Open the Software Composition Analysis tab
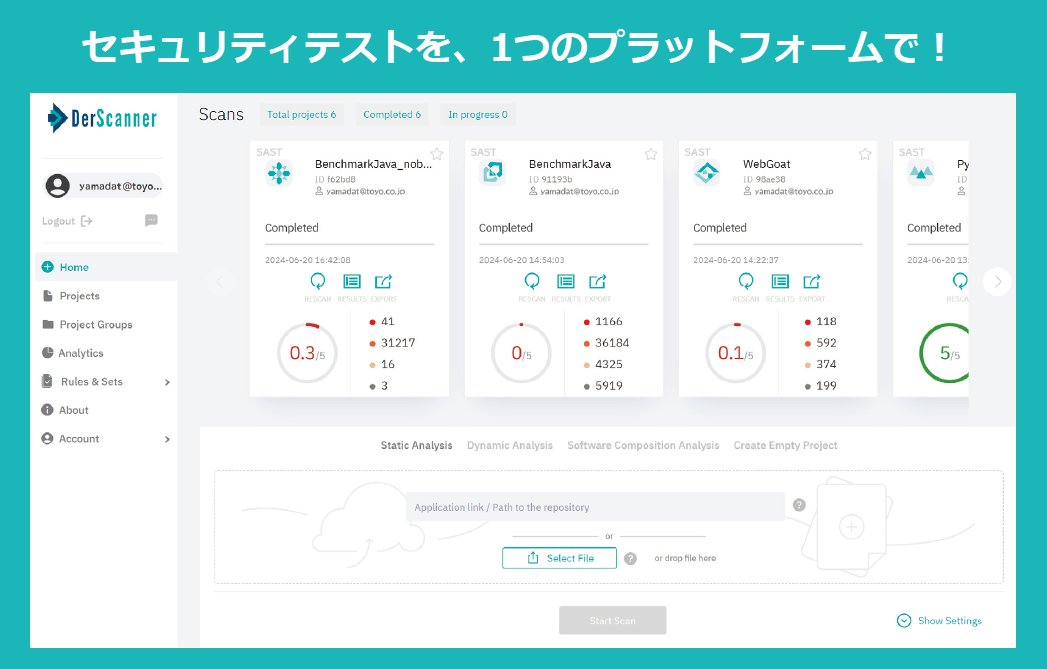Screen dimensions: 1047x669 point(643,445)
